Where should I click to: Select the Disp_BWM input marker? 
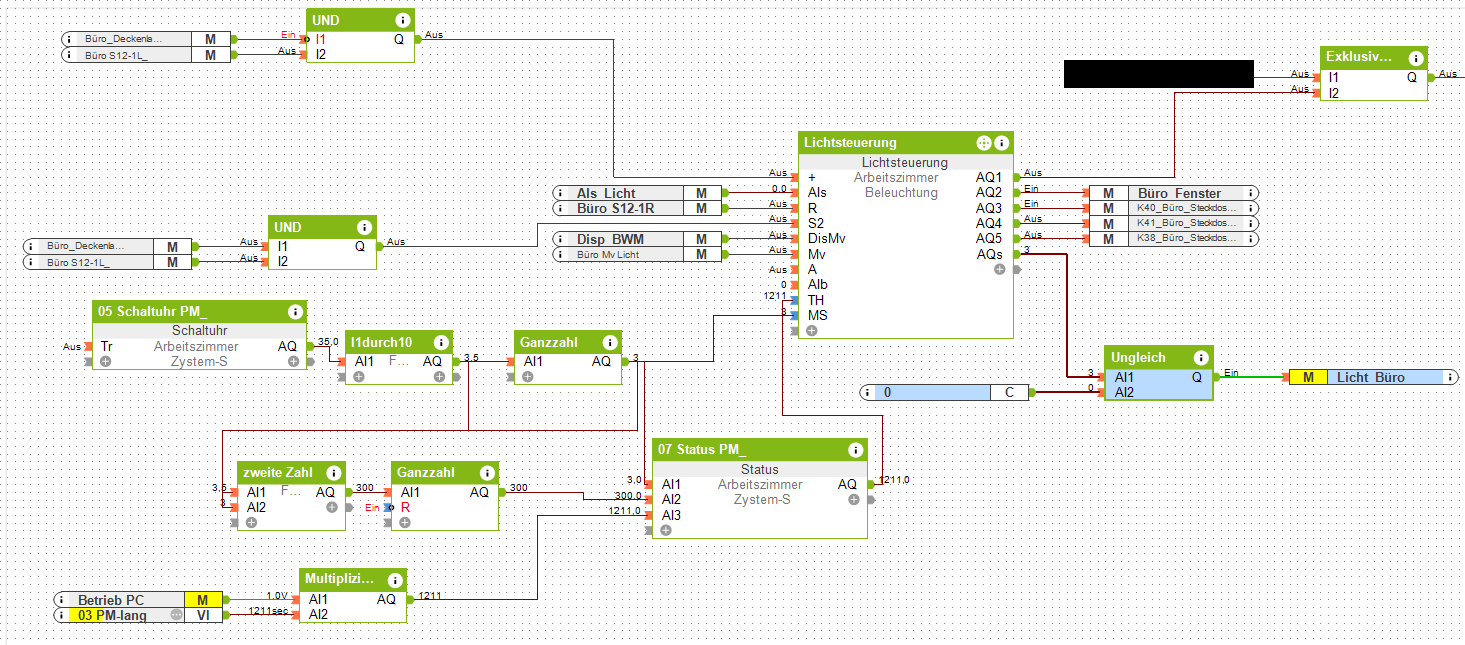(636, 239)
